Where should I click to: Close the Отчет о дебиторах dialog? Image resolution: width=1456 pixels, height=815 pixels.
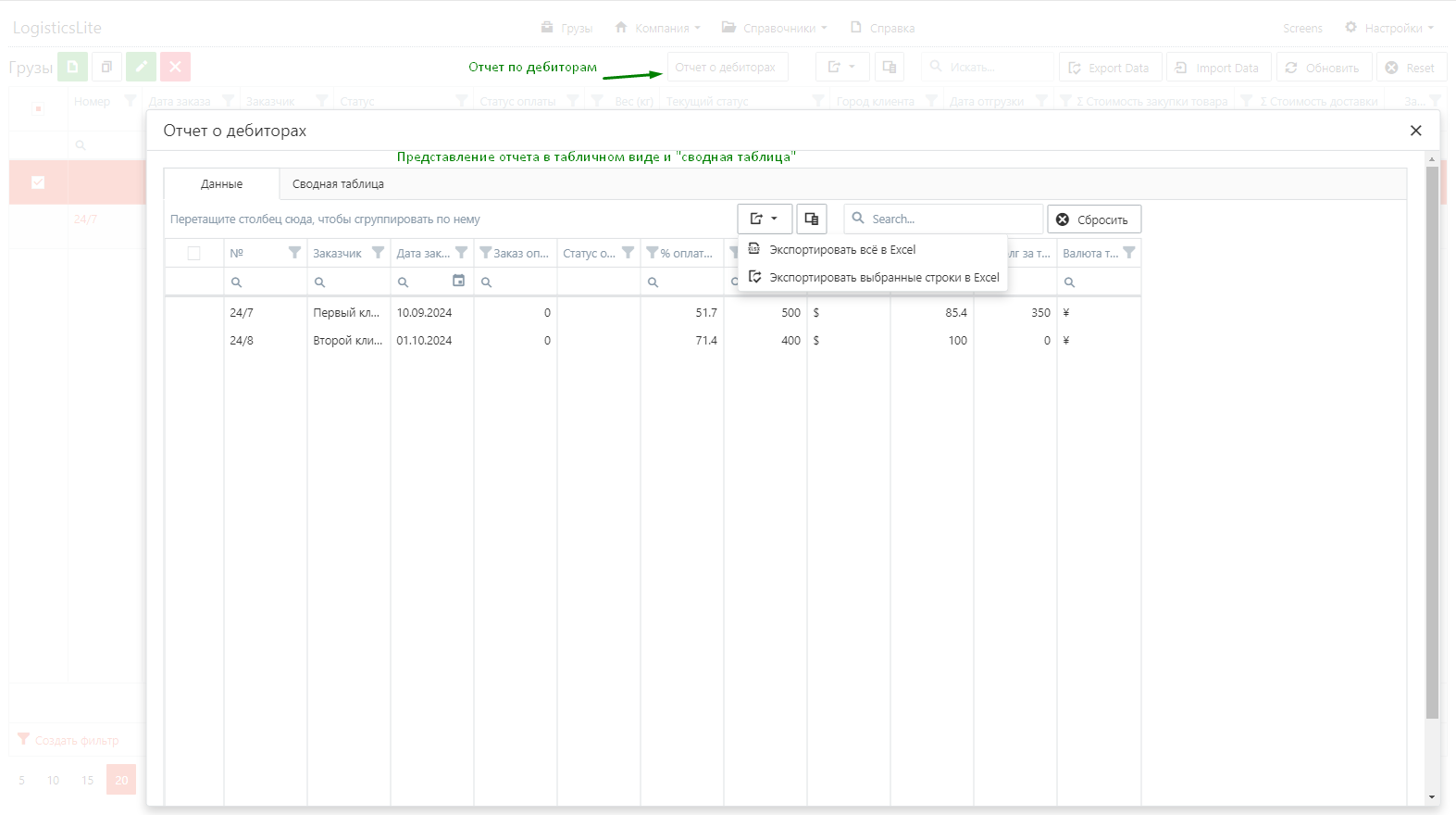tap(1415, 131)
